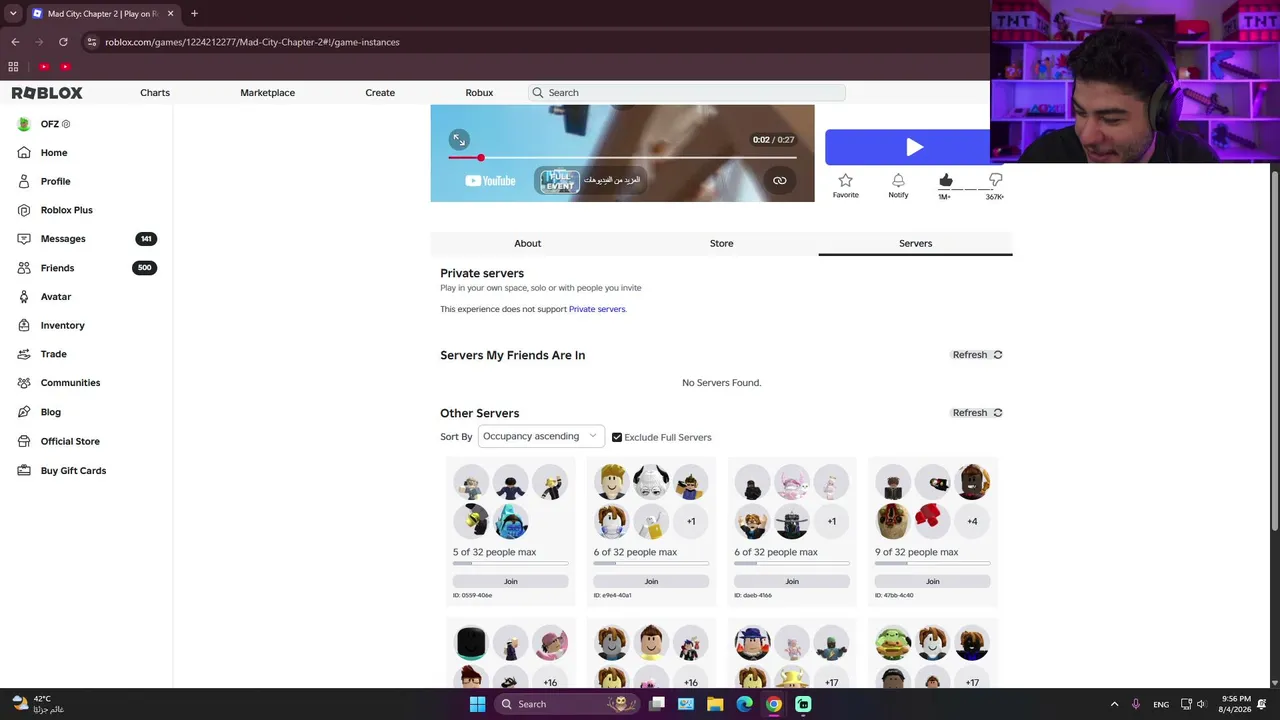
Task: Follow the Private servers link
Action: (x=597, y=309)
